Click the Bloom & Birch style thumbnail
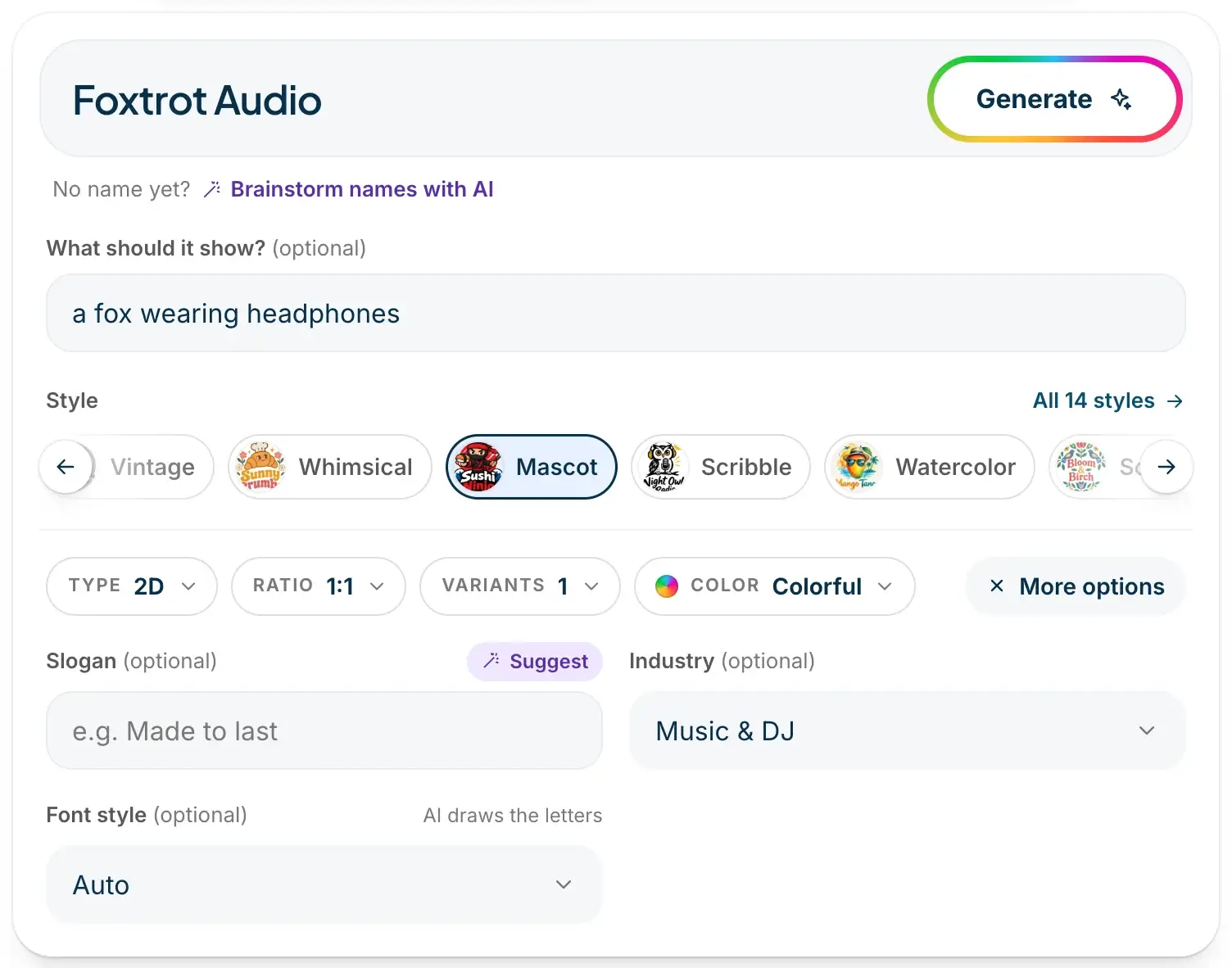Viewport: 1232px width, 968px height. (1081, 467)
